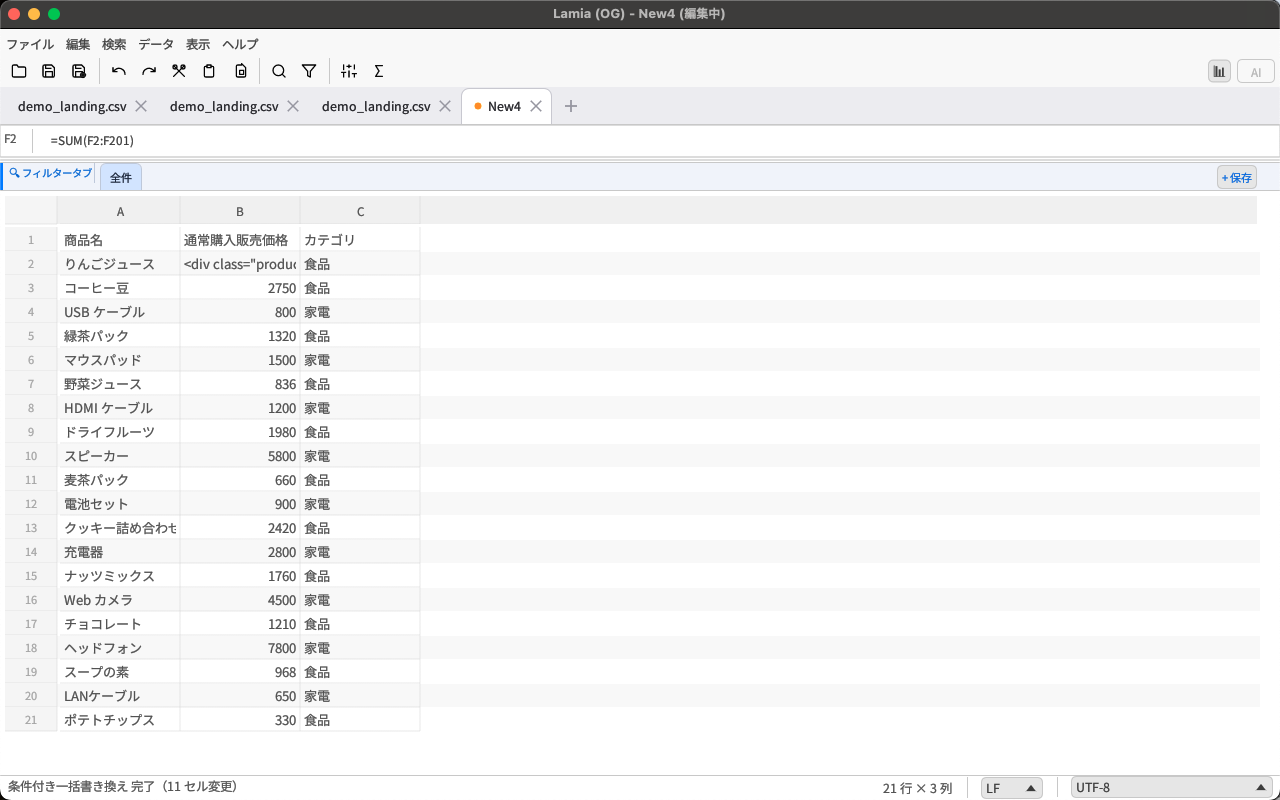Click cell ドライフルーツ
Screen dimensions: 1280x800
pyautogui.click(x=118, y=432)
